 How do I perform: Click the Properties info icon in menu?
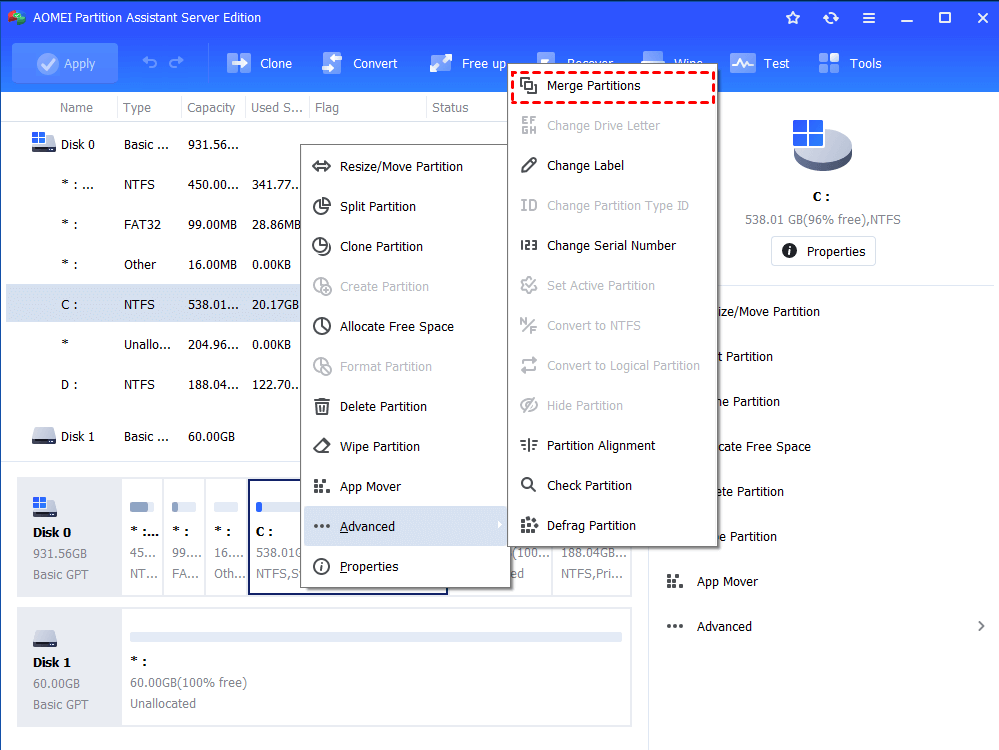click(322, 566)
